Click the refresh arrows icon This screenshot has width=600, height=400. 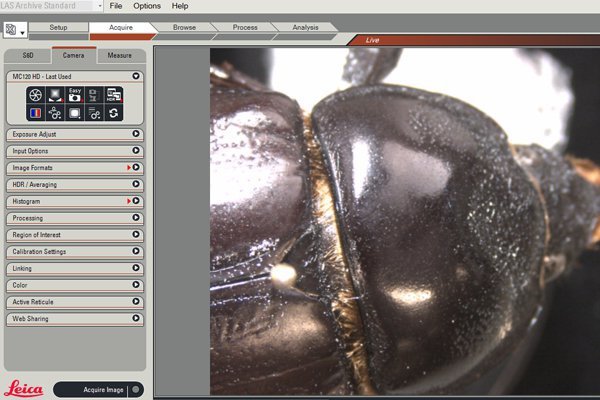pos(114,114)
